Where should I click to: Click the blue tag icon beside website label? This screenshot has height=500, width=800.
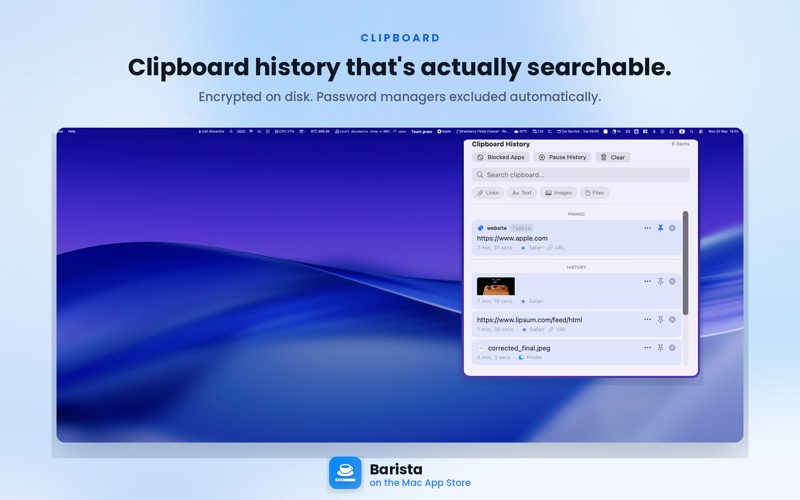click(x=480, y=228)
